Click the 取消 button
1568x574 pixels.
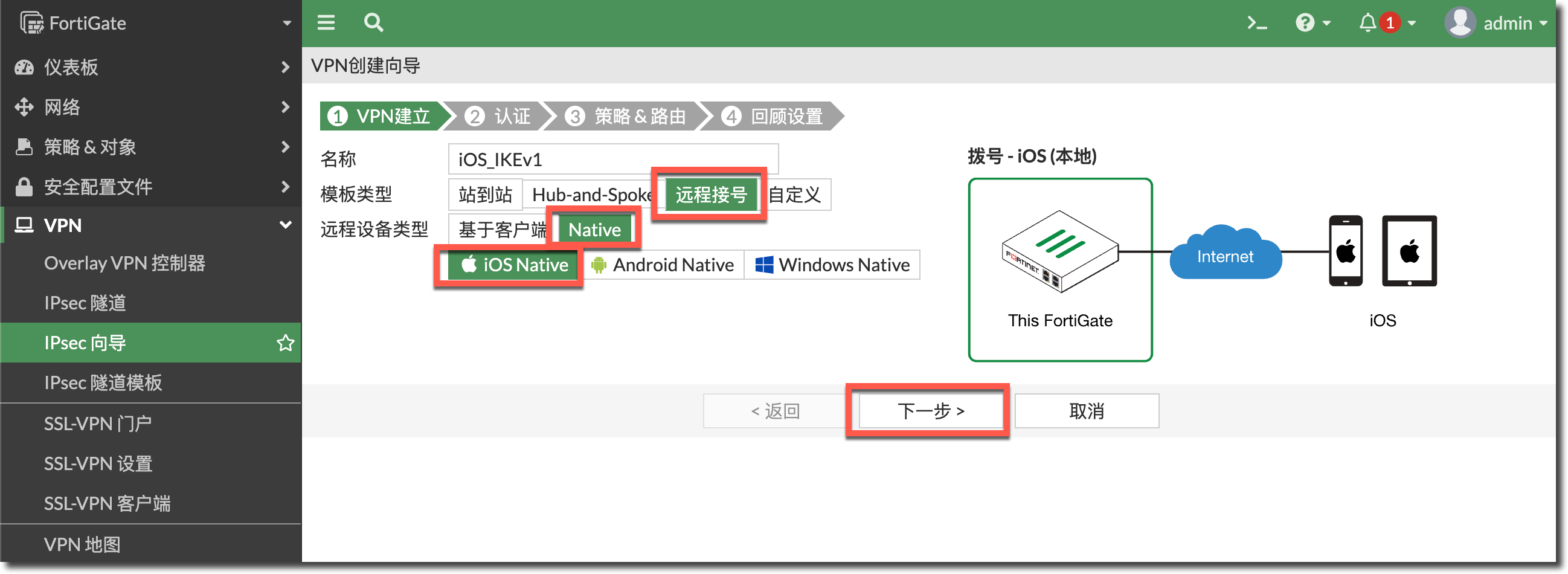[1086, 411]
